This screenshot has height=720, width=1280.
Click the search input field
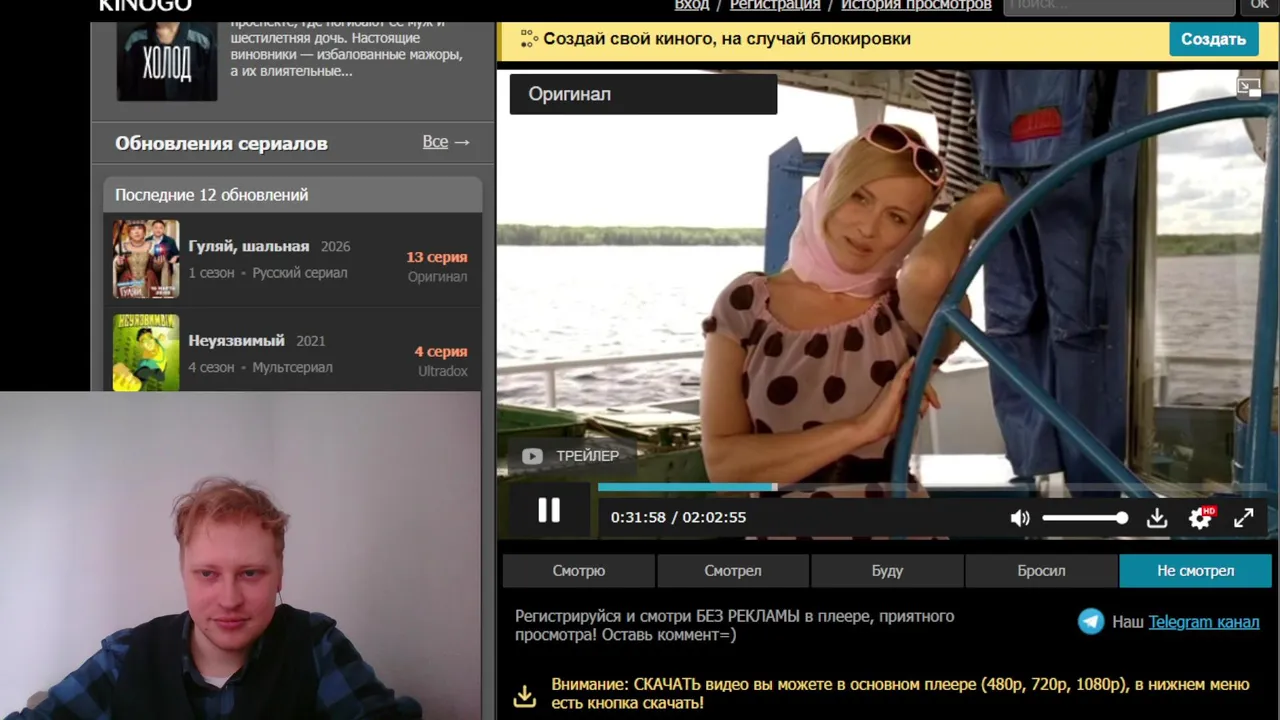tap(1119, 6)
